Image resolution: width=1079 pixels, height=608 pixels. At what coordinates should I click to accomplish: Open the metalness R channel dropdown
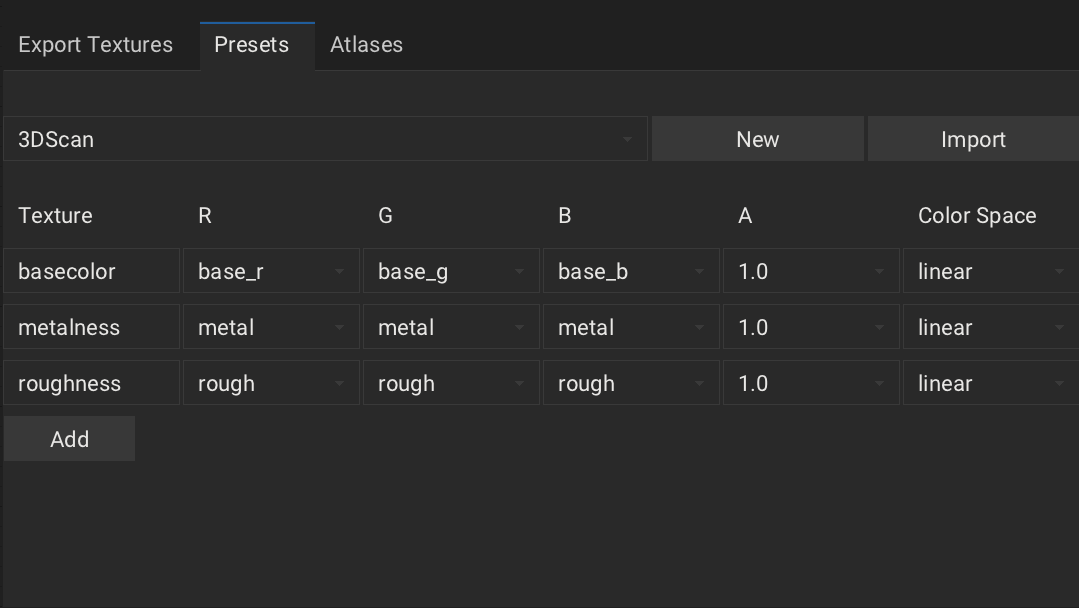[271, 328]
